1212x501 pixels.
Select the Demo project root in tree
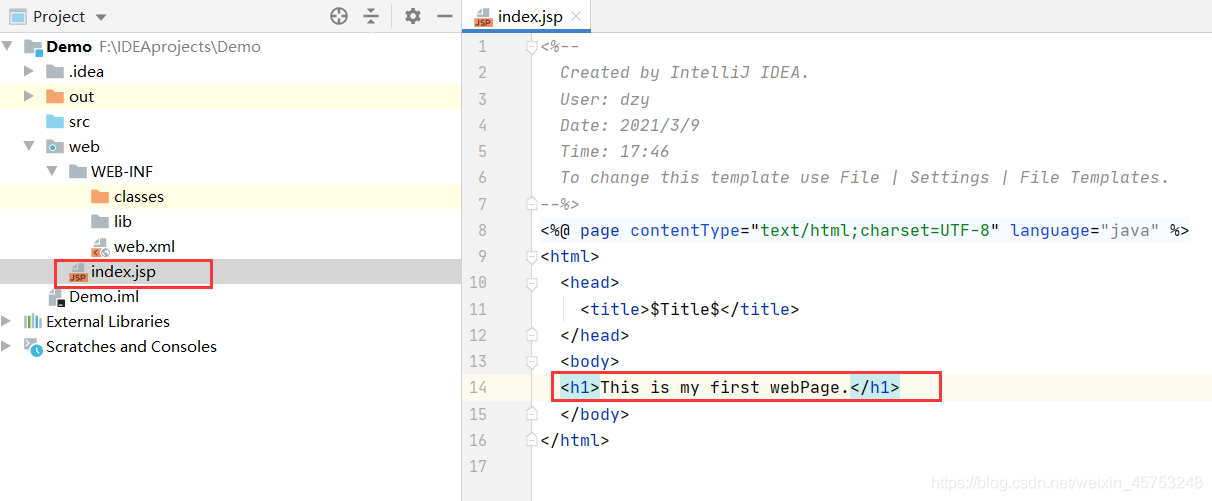pyautogui.click(x=230, y=47)
